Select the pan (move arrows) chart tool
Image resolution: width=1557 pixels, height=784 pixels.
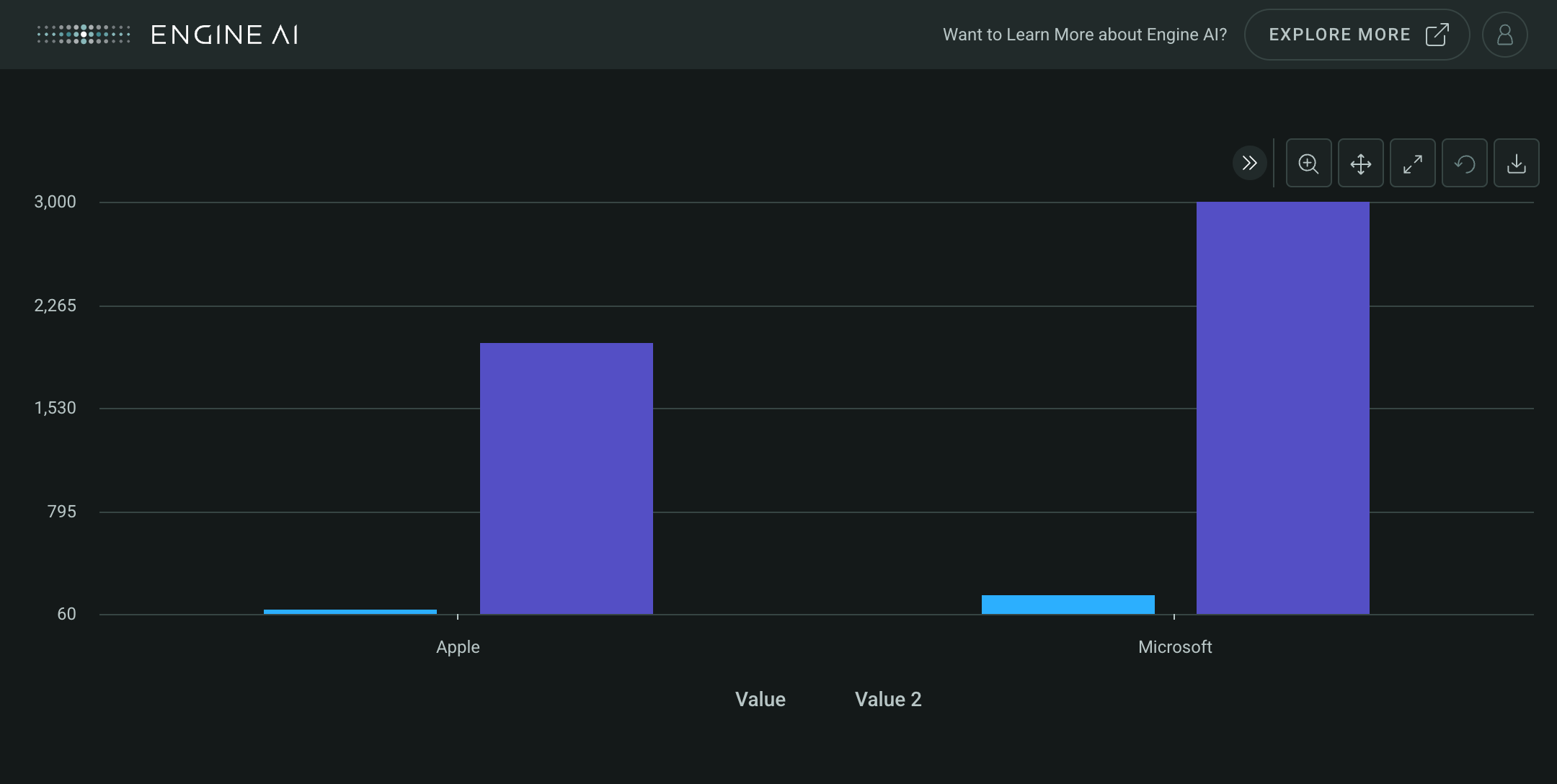pyautogui.click(x=1360, y=163)
